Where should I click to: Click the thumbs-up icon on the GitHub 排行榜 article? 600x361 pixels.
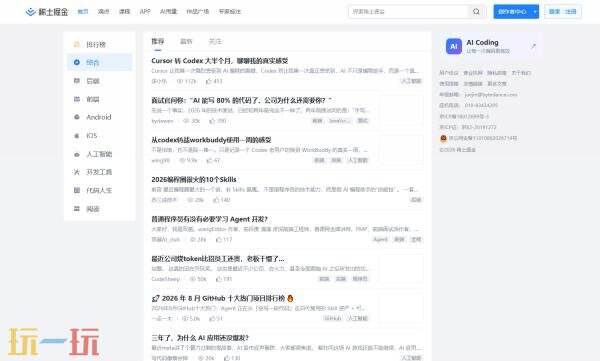(212, 319)
